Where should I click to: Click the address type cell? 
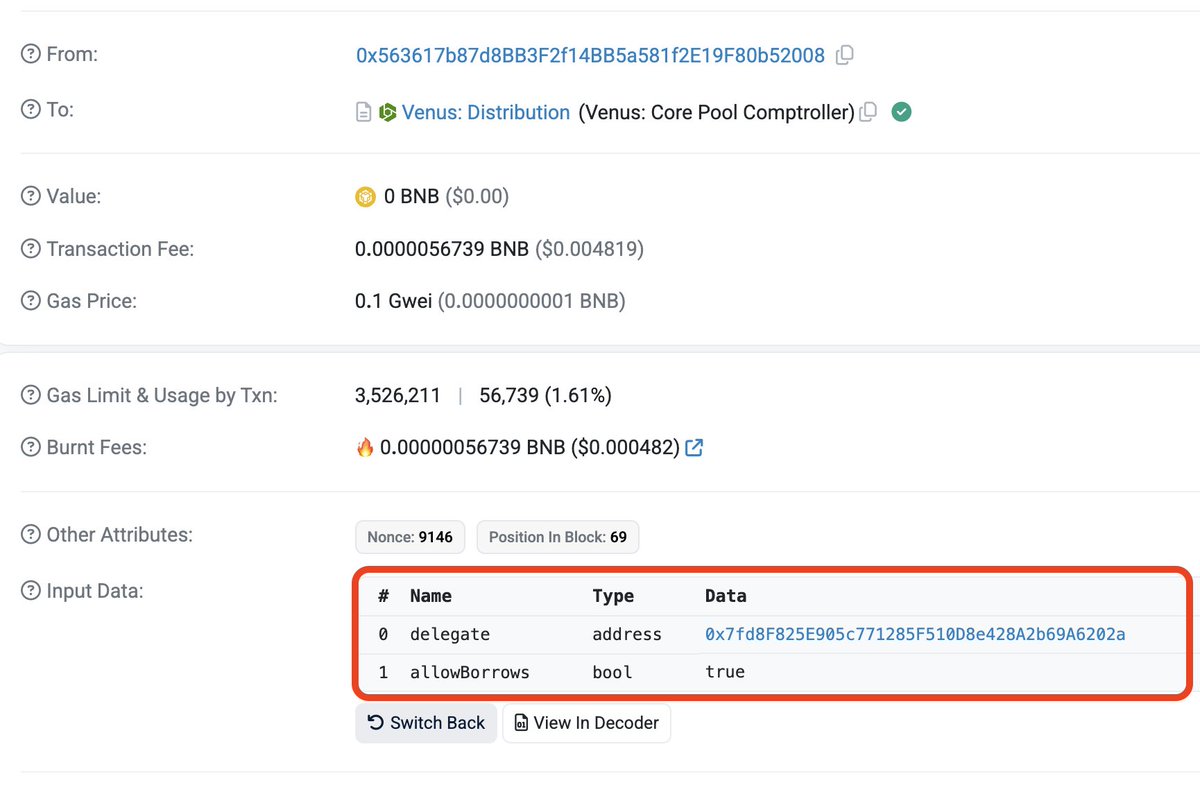pyautogui.click(x=627, y=634)
